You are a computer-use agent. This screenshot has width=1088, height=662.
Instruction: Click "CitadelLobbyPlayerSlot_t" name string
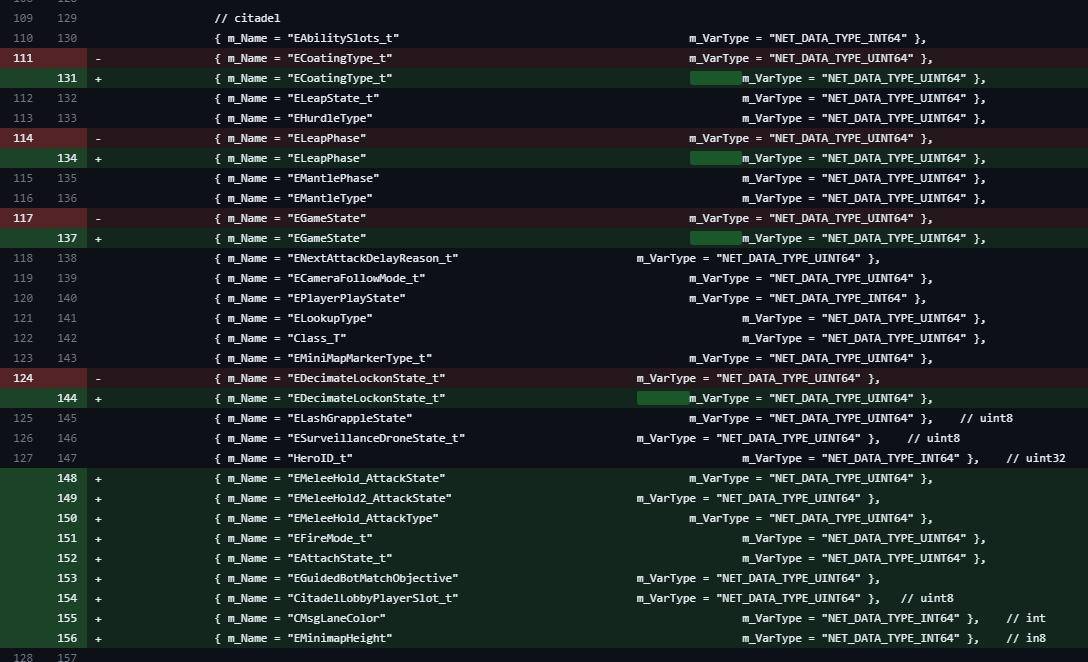372,598
